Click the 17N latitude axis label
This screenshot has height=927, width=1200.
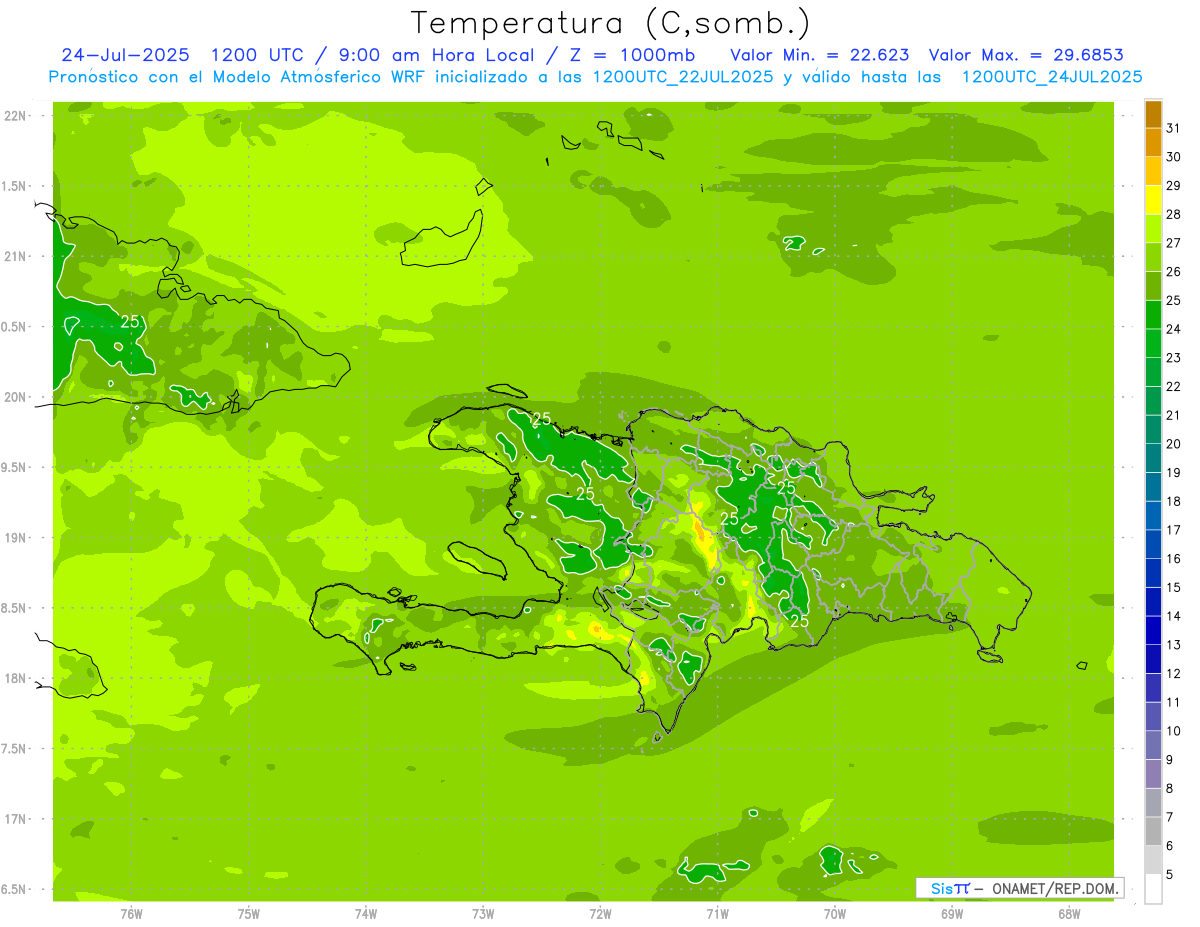(x=17, y=819)
